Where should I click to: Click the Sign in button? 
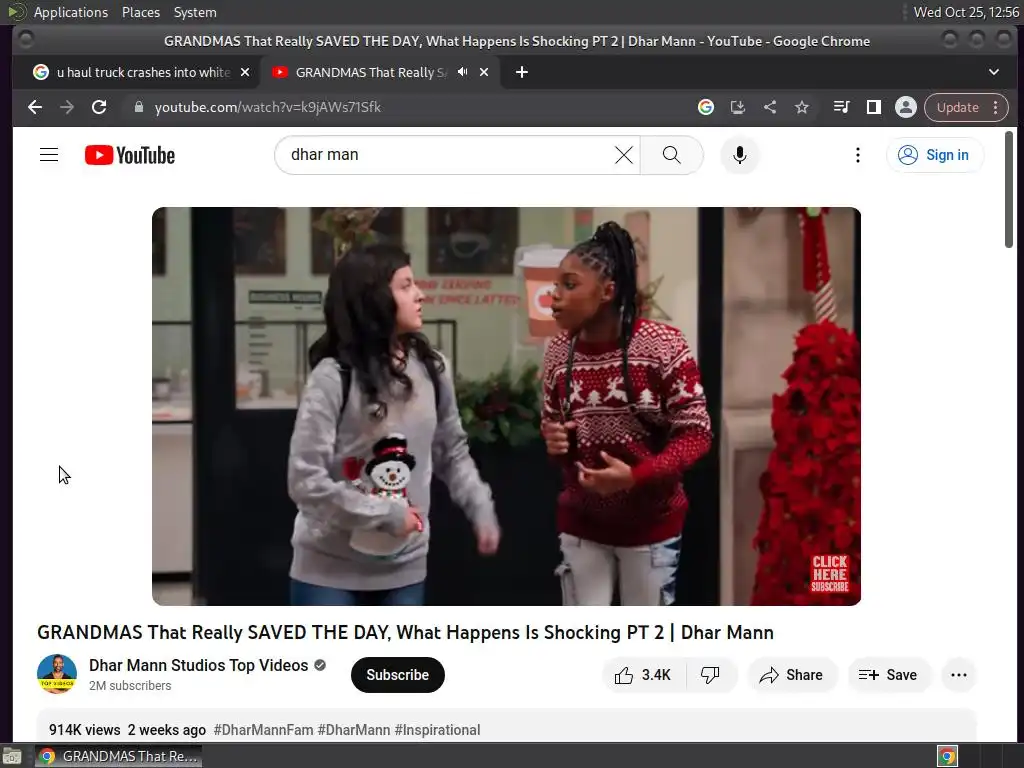[935, 155]
